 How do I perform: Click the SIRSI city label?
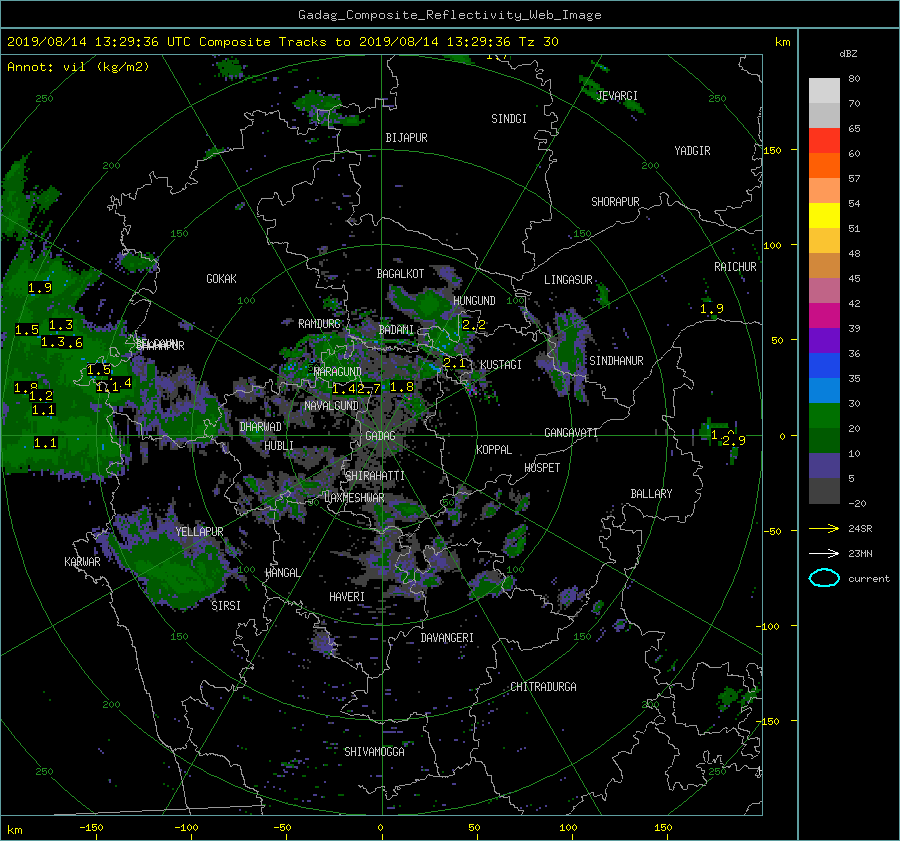(x=226, y=606)
